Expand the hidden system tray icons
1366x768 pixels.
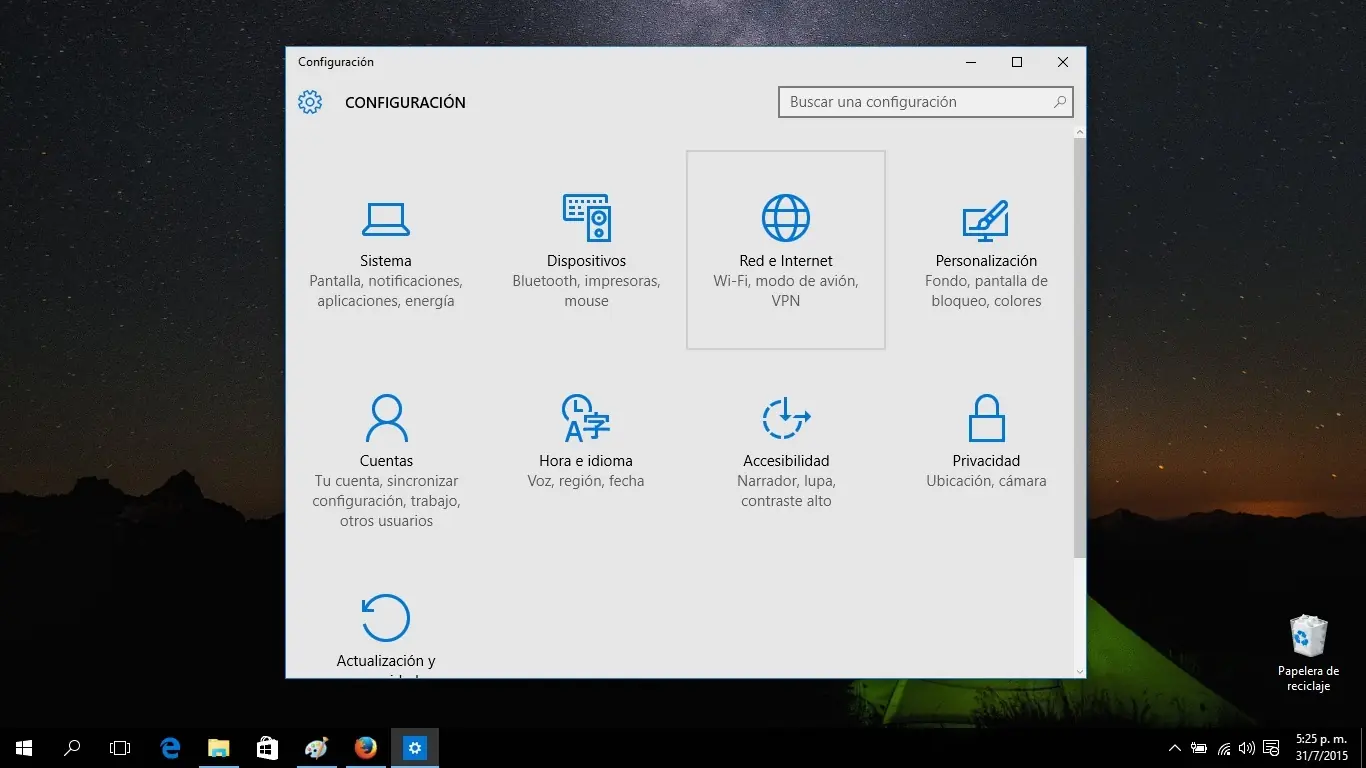point(1174,747)
